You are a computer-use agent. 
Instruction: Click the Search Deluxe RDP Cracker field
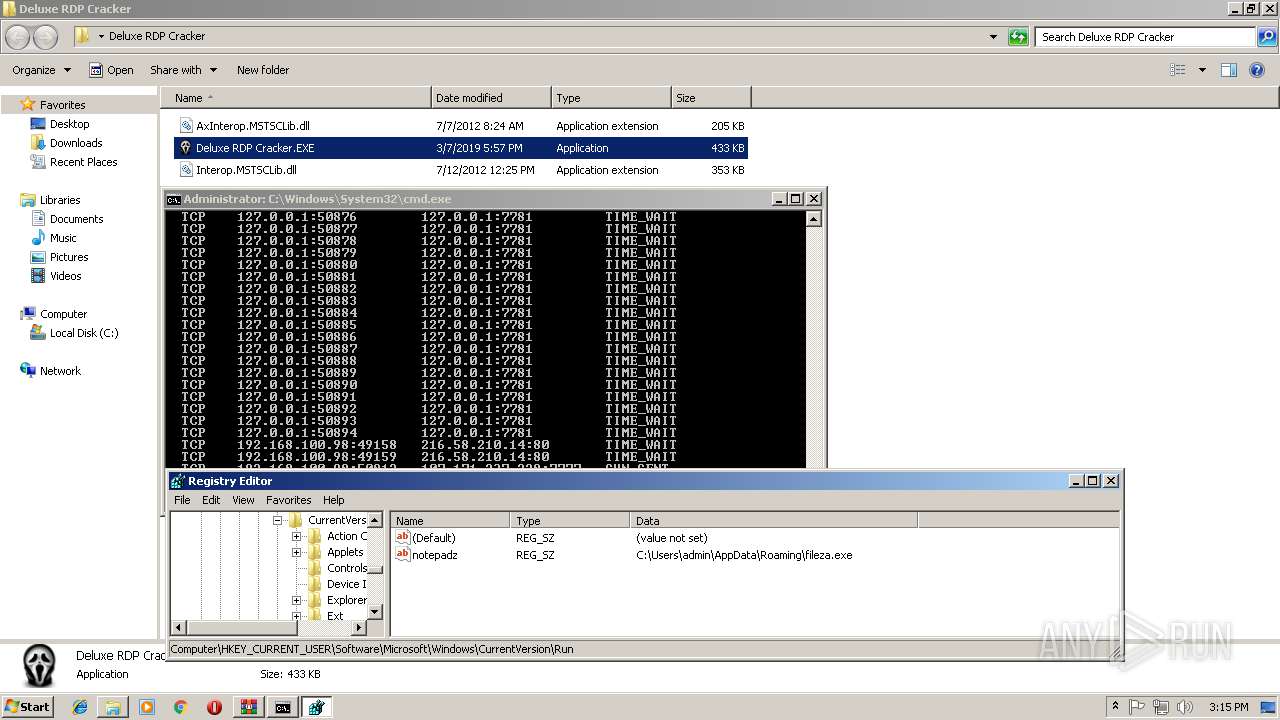1145,37
